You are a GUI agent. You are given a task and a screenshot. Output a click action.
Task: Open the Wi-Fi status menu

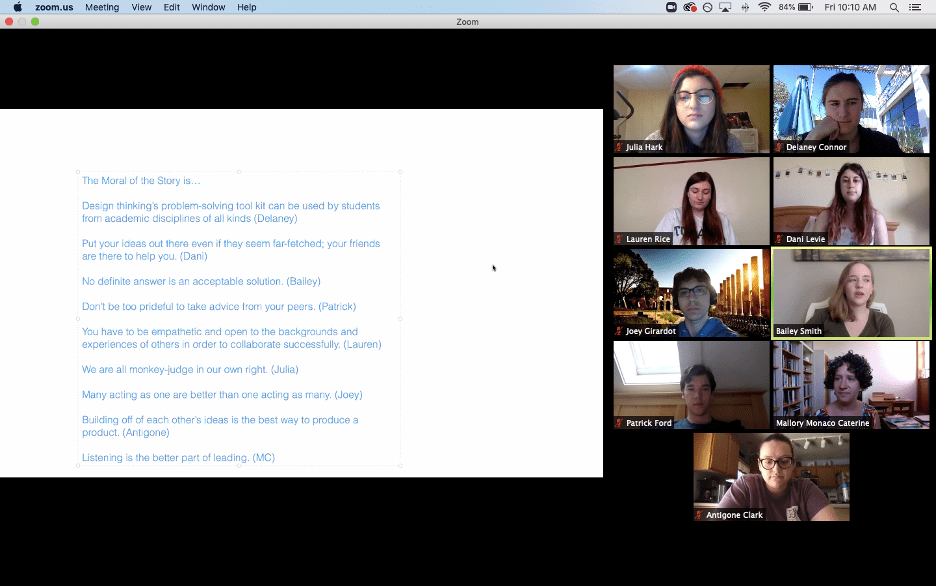[764, 7]
